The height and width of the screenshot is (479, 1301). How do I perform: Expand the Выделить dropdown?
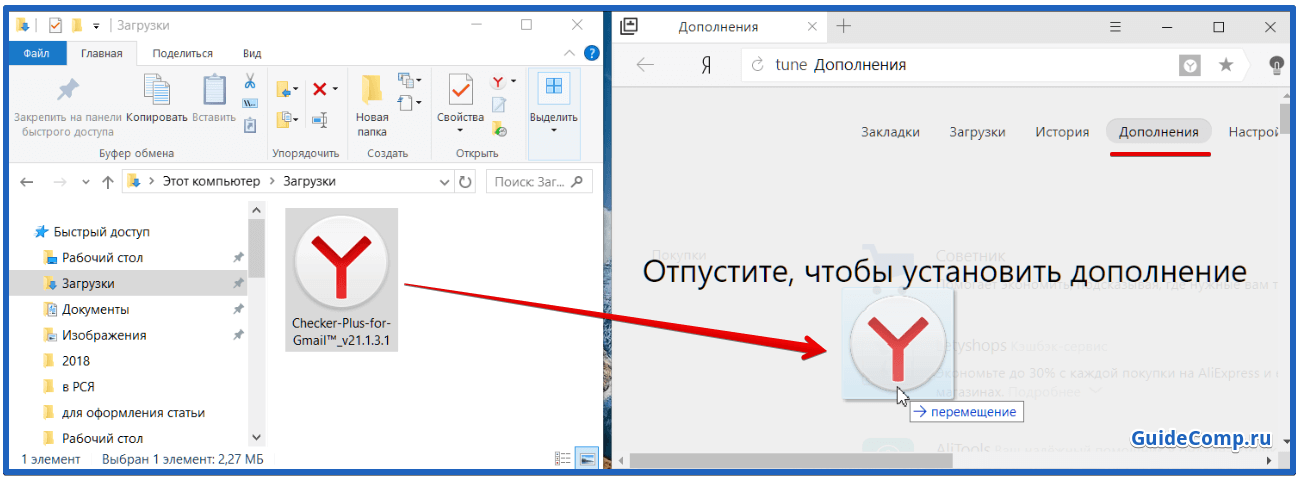tap(553, 131)
